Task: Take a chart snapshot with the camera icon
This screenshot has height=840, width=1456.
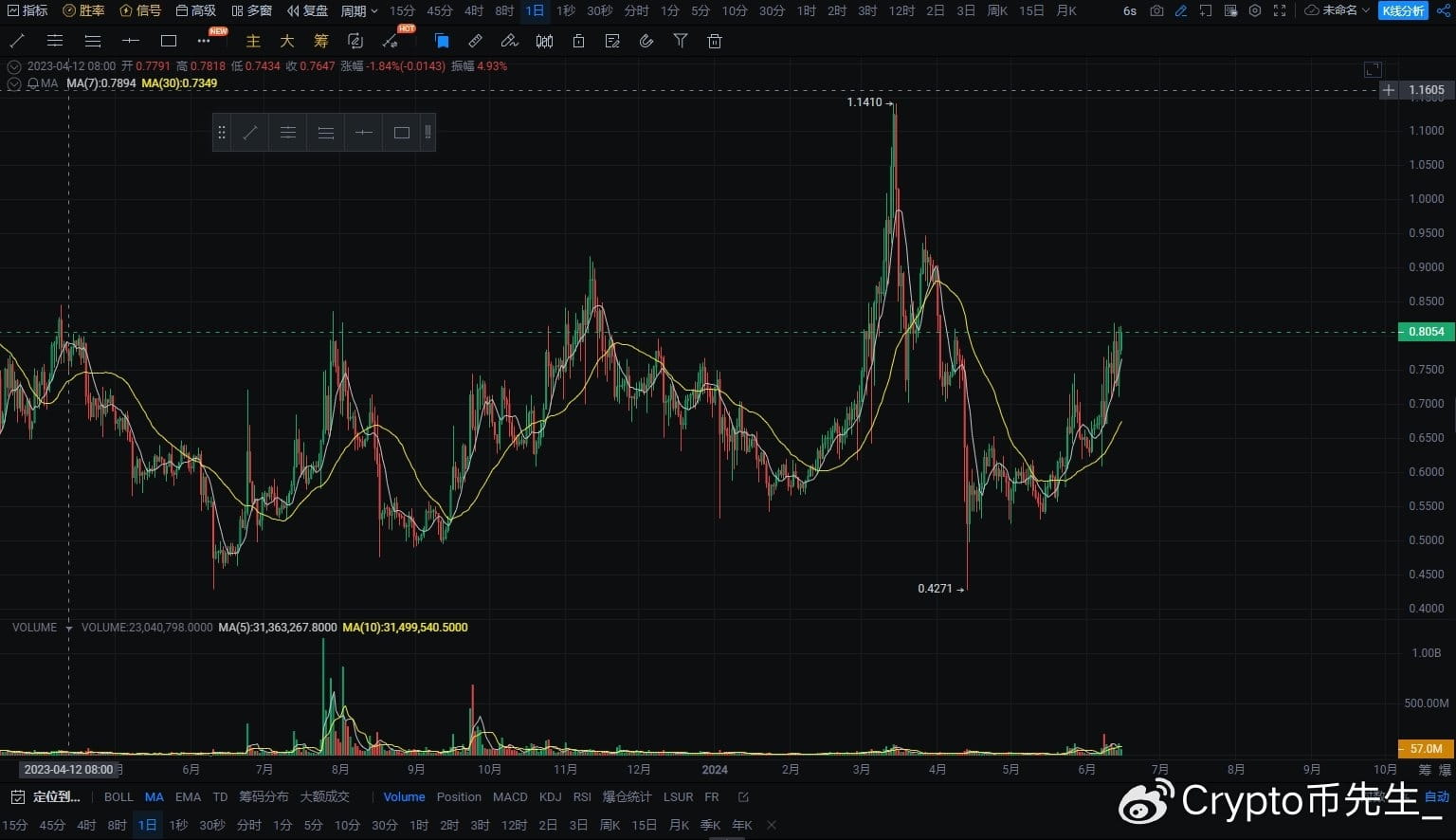Action: point(1156,10)
